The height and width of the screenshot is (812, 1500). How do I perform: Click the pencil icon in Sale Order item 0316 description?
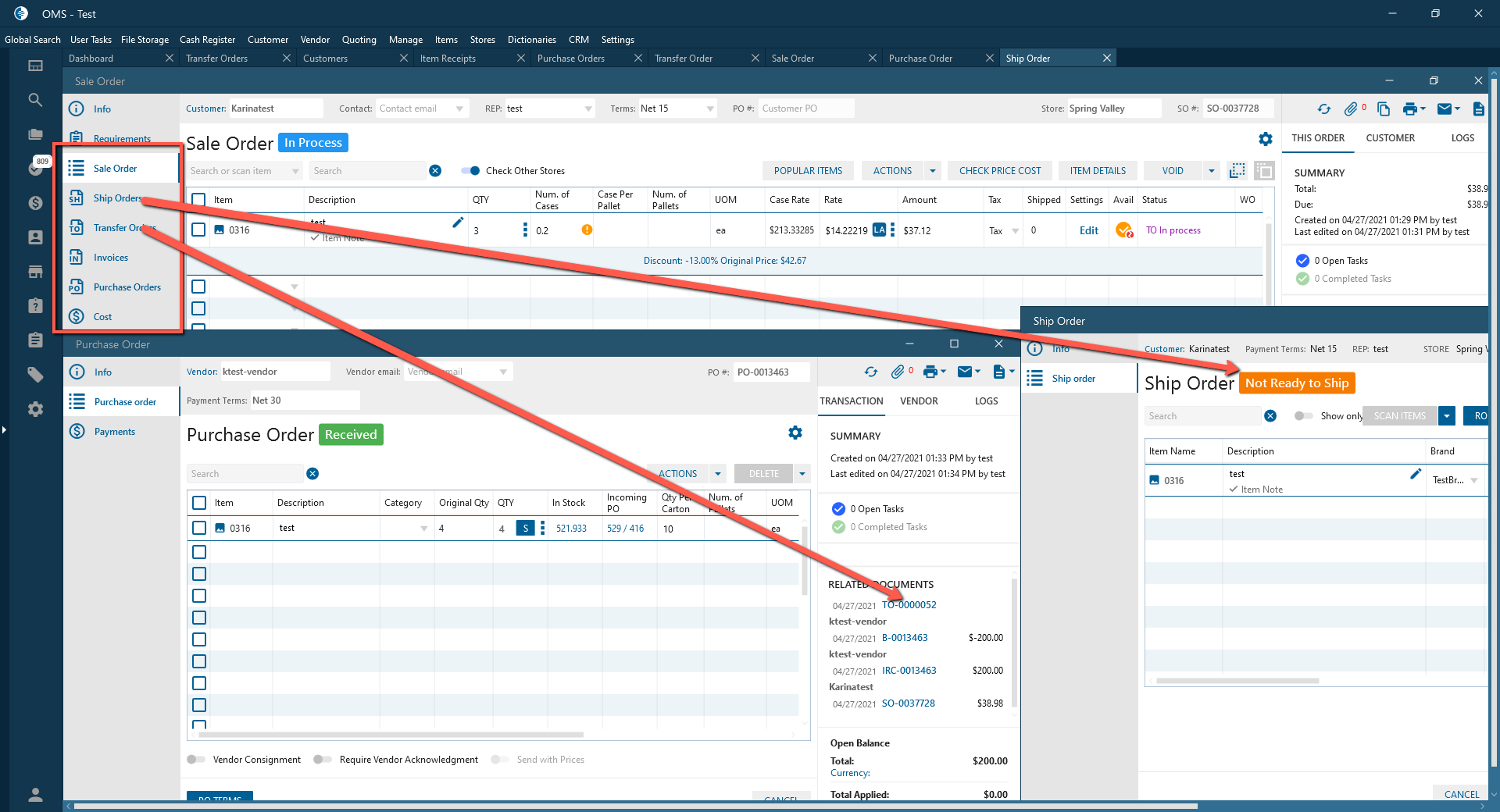tap(458, 223)
